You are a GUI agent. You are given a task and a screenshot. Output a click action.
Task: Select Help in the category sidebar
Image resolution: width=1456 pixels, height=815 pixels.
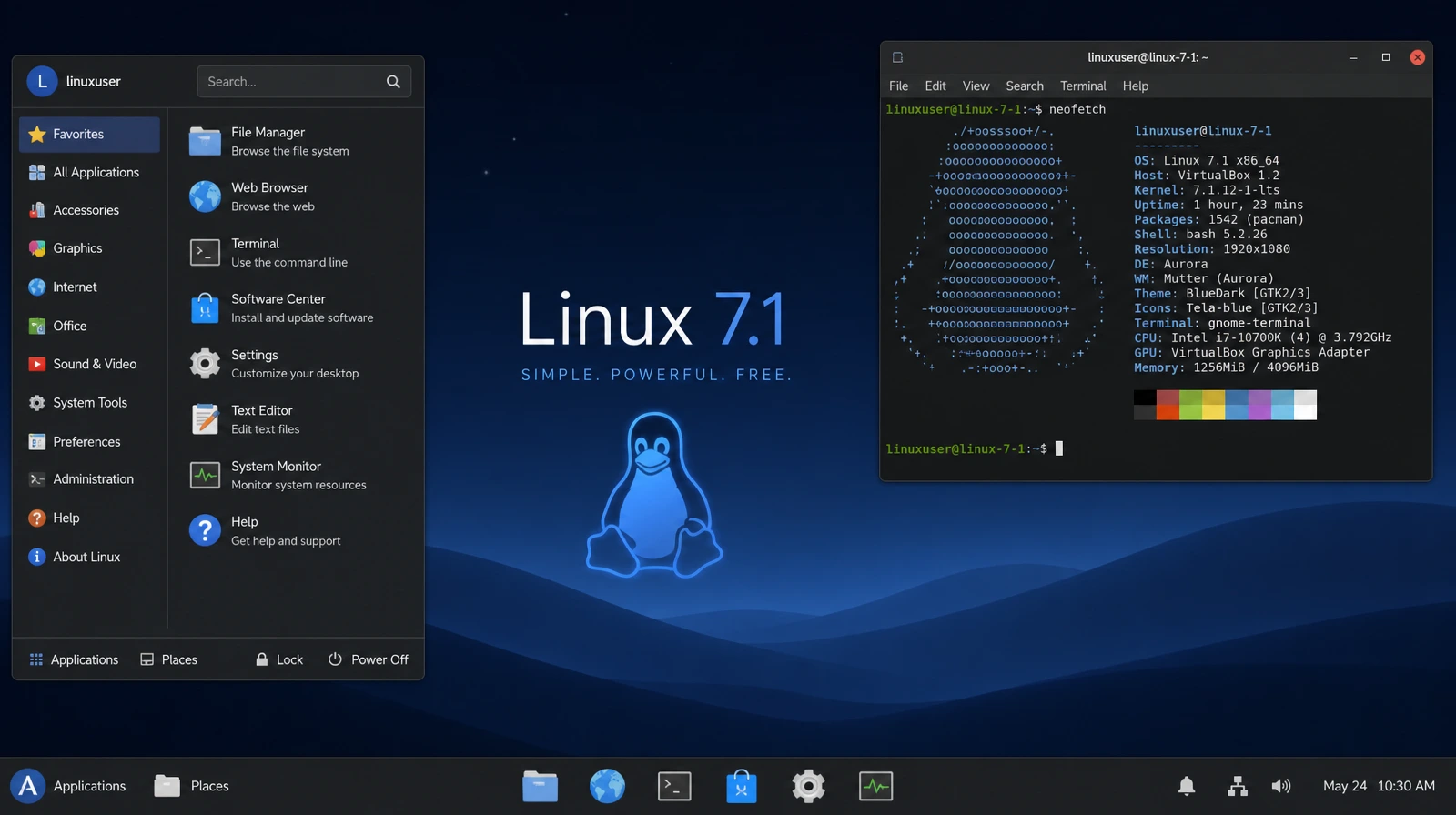click(x=89, y=518)
